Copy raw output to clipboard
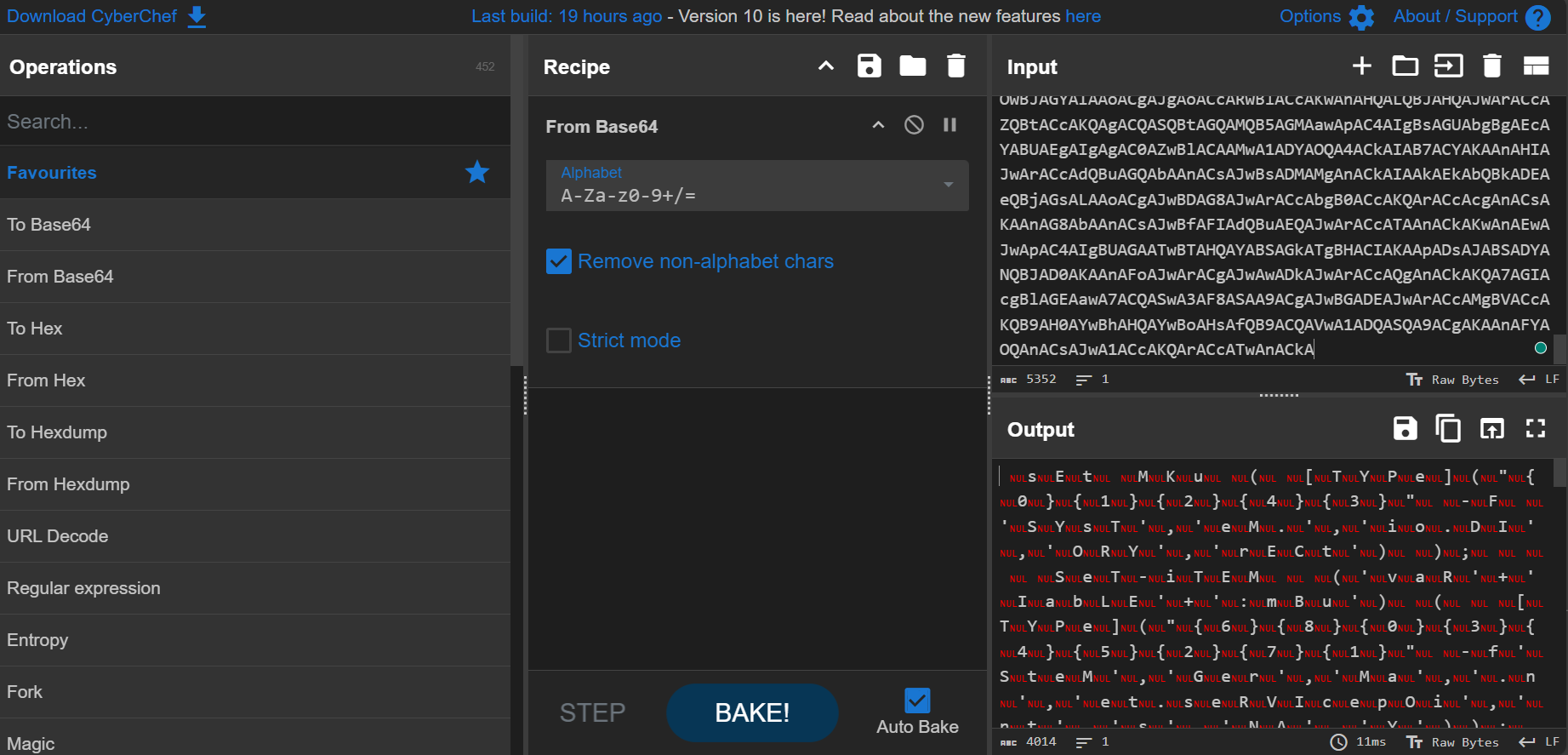Viewport: 1568px width, 755px height. click(1448, 428)
